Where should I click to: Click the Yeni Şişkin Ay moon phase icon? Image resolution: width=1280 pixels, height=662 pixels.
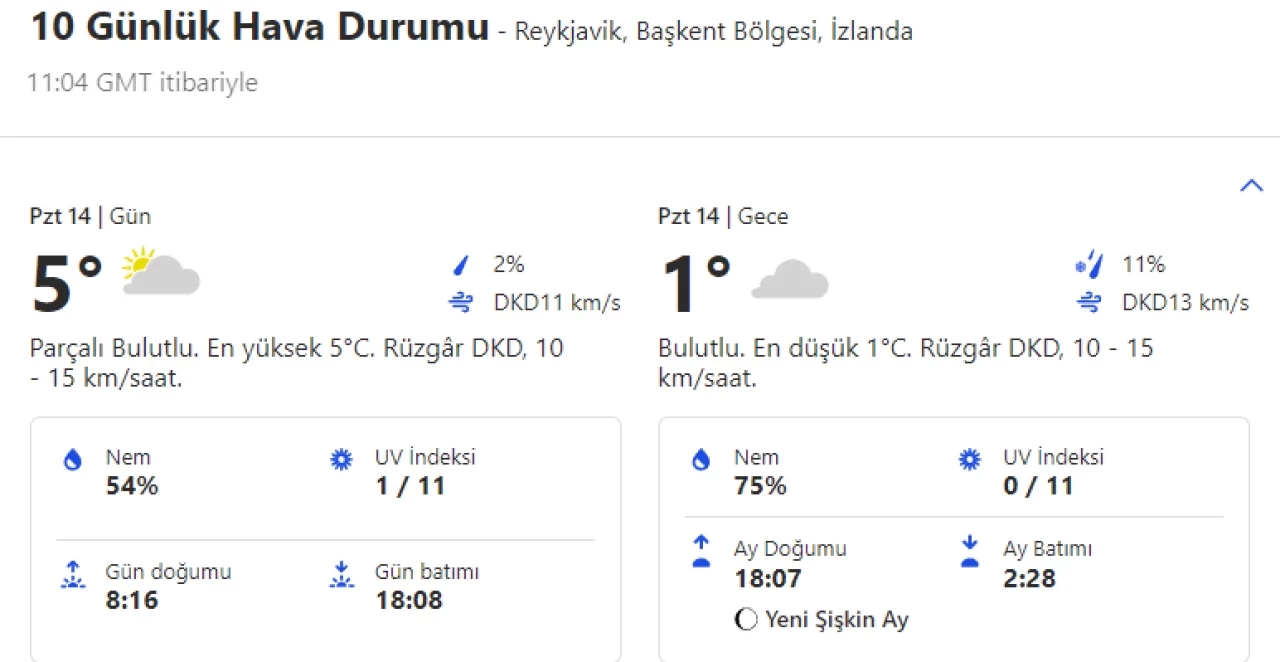pyautogui.click(x=745, y=620)
